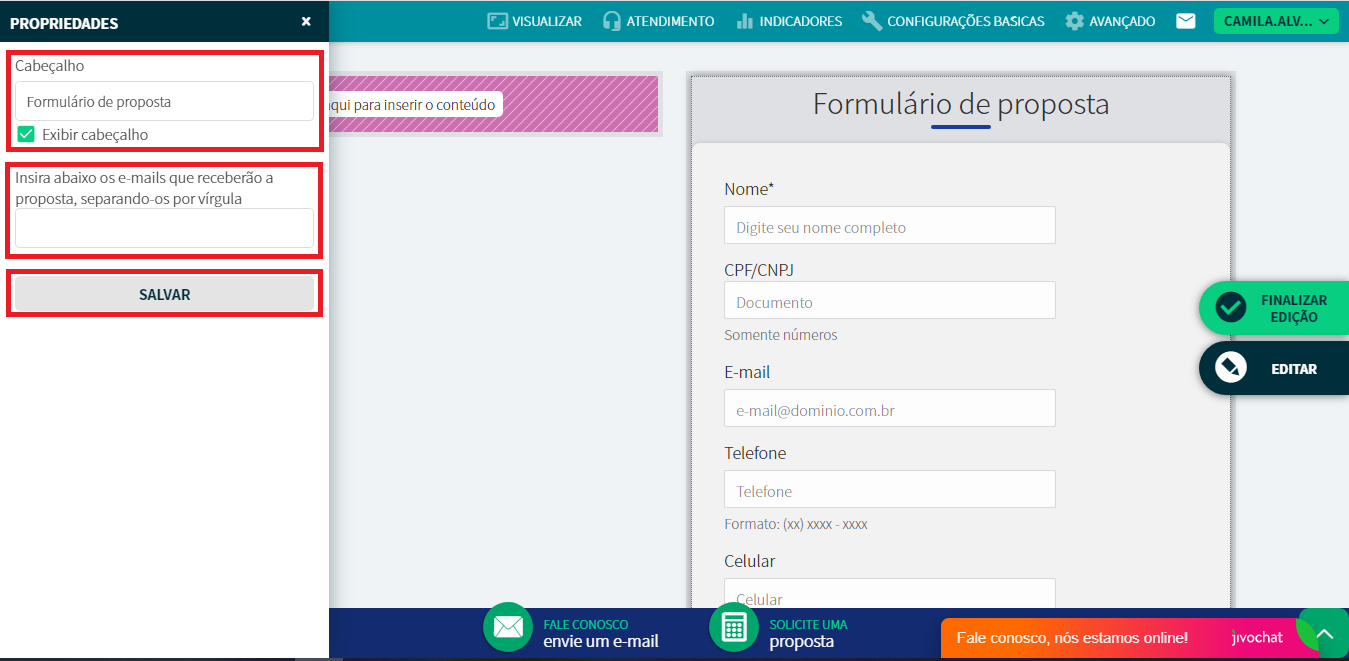The width and height of the screenshot is (1349, 661).
Task: Click the calculator icon for Solicite uma proposta
Action: (734, 627)
